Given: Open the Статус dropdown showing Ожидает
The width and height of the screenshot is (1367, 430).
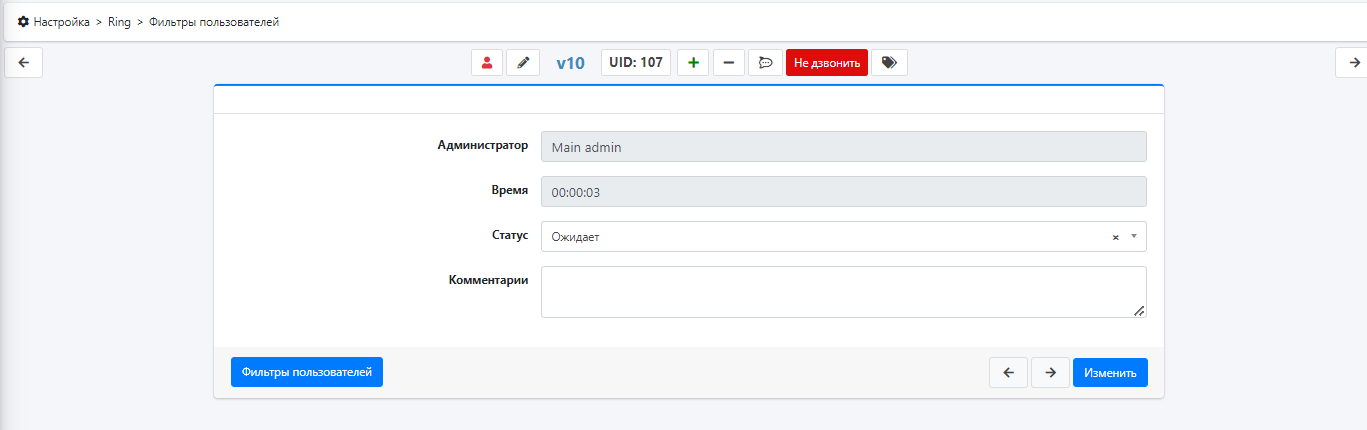Looking at the screenshot, I should coord(820,237).
